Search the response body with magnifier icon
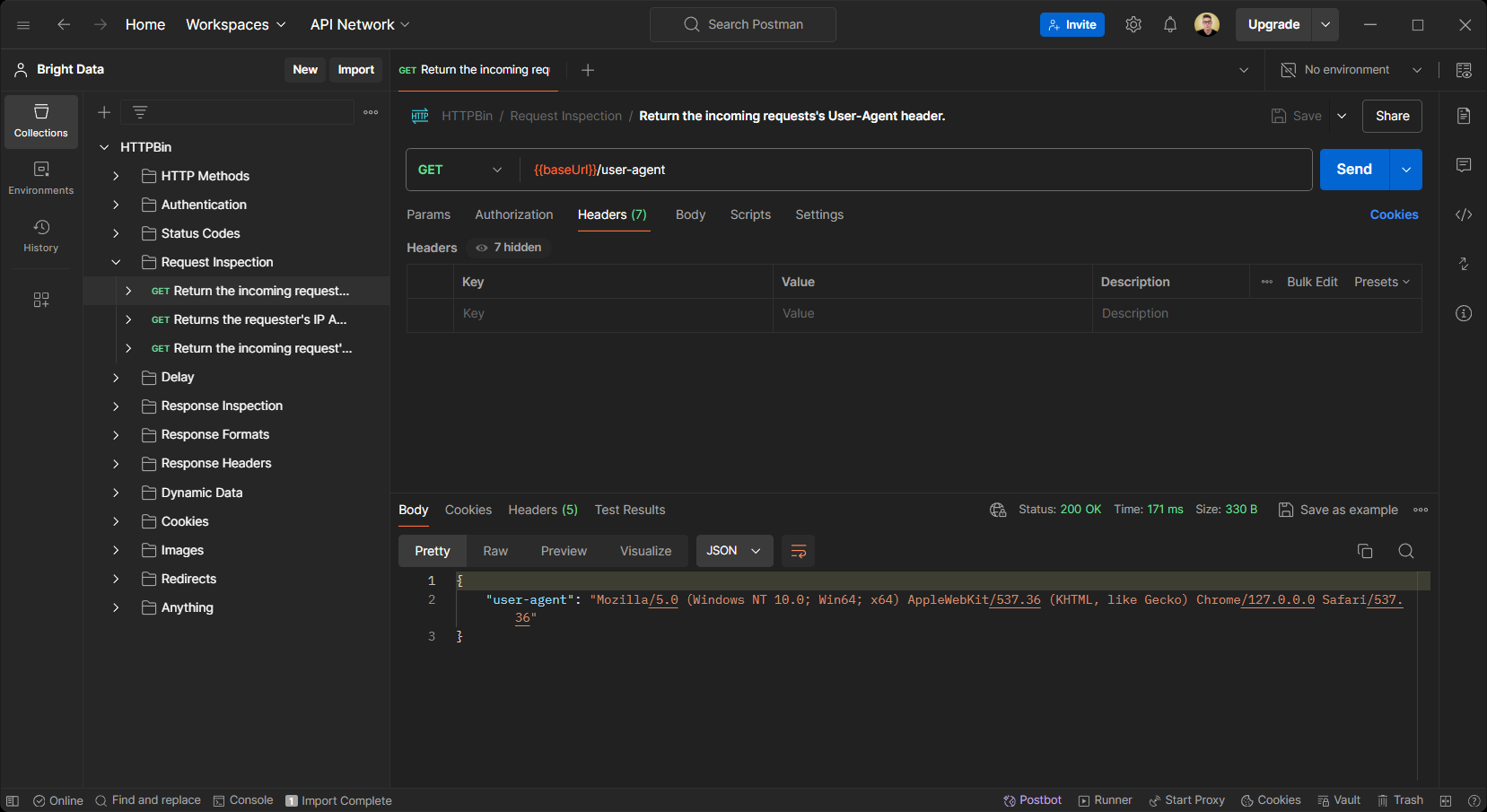This screenshot has height=812, width=1487. (x=1406, y=551)
